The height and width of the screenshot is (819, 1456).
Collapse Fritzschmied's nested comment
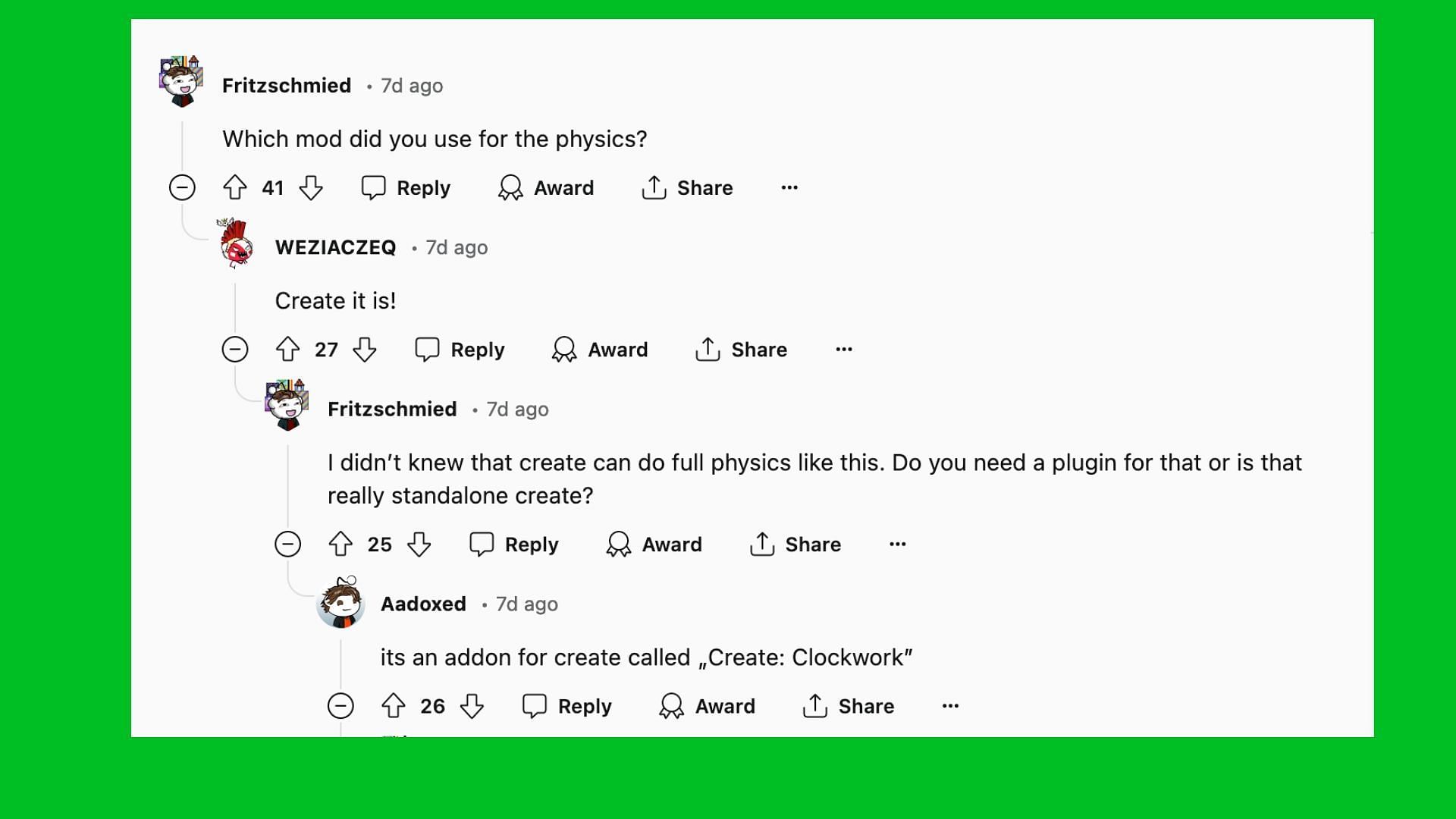(289, 544)
